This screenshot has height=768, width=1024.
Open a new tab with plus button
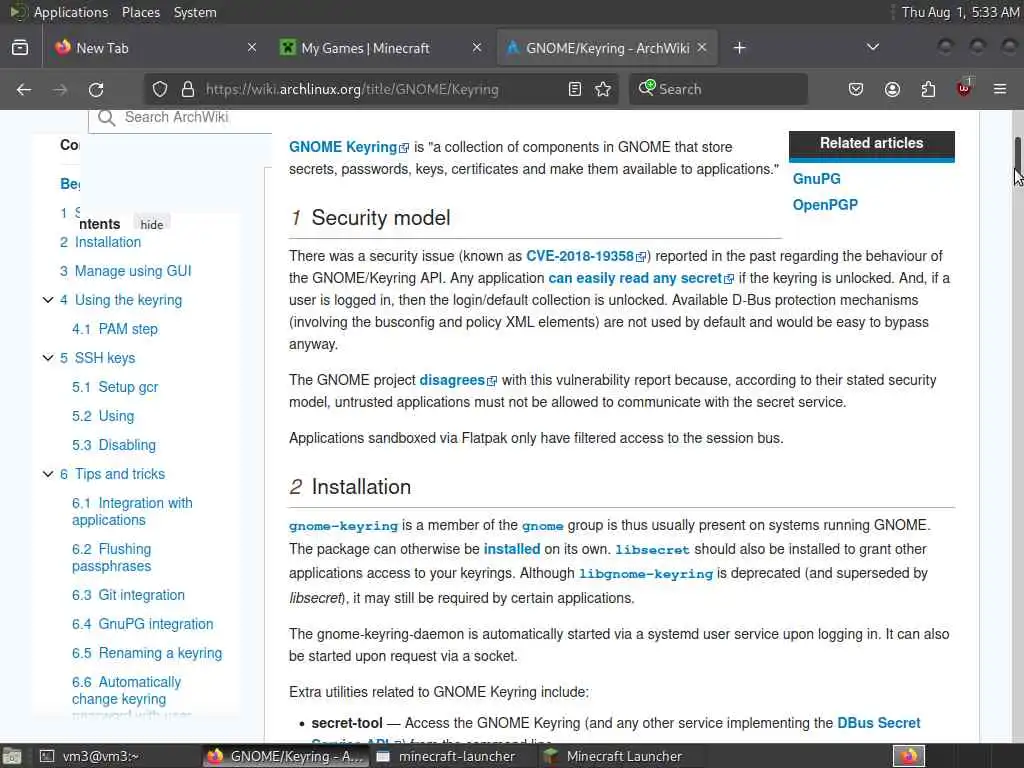pyautogui.click(x=739, y=48)
